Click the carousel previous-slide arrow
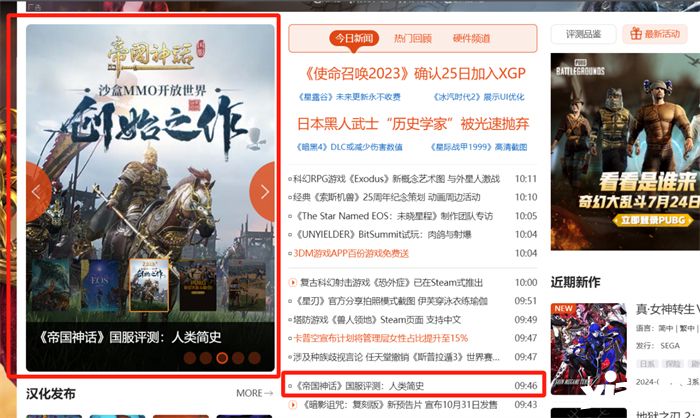Screen dimensions: 700x418 tap(38, 192)
